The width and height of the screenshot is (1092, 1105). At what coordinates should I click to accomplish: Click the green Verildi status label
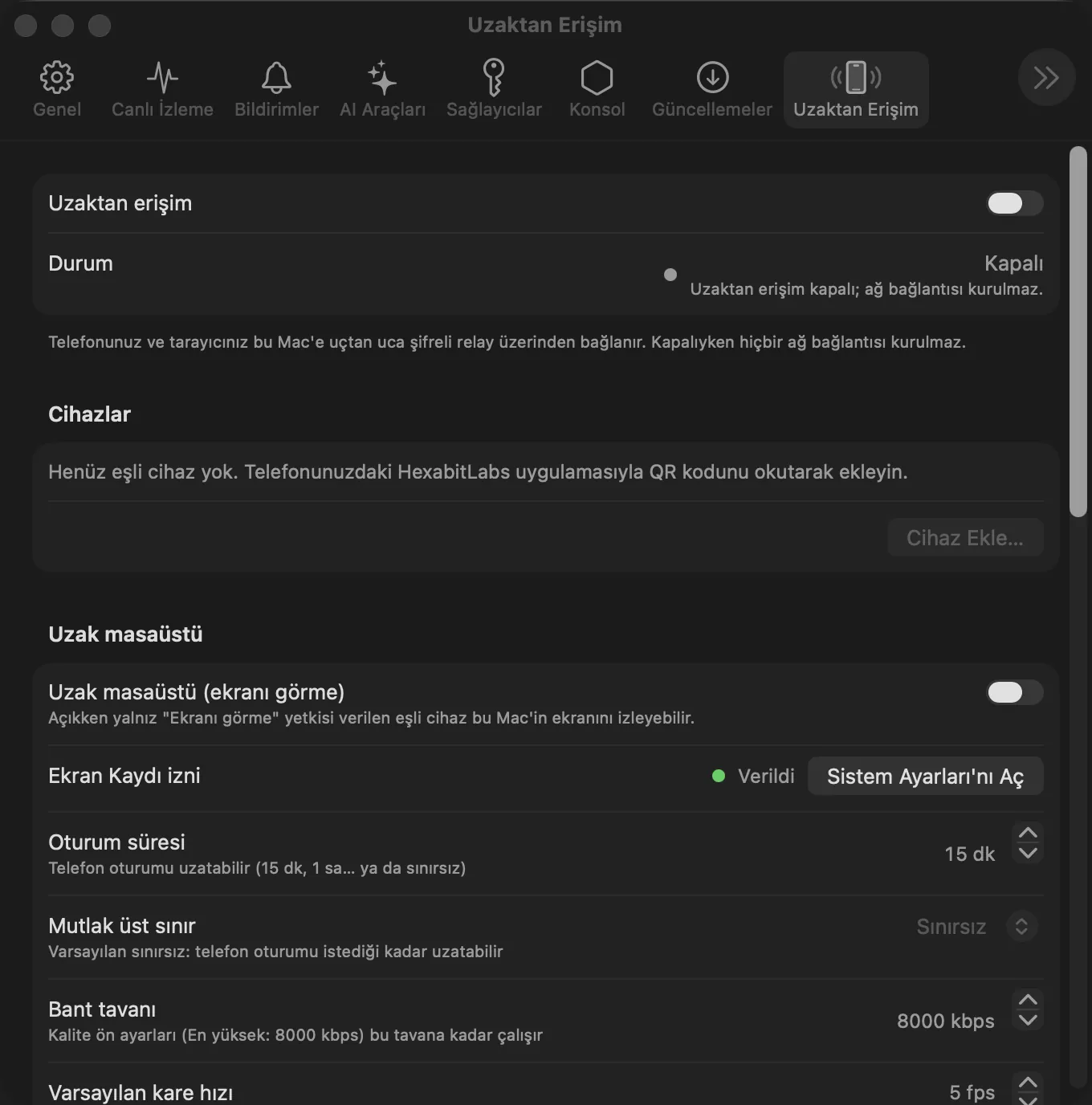point(766,776)
